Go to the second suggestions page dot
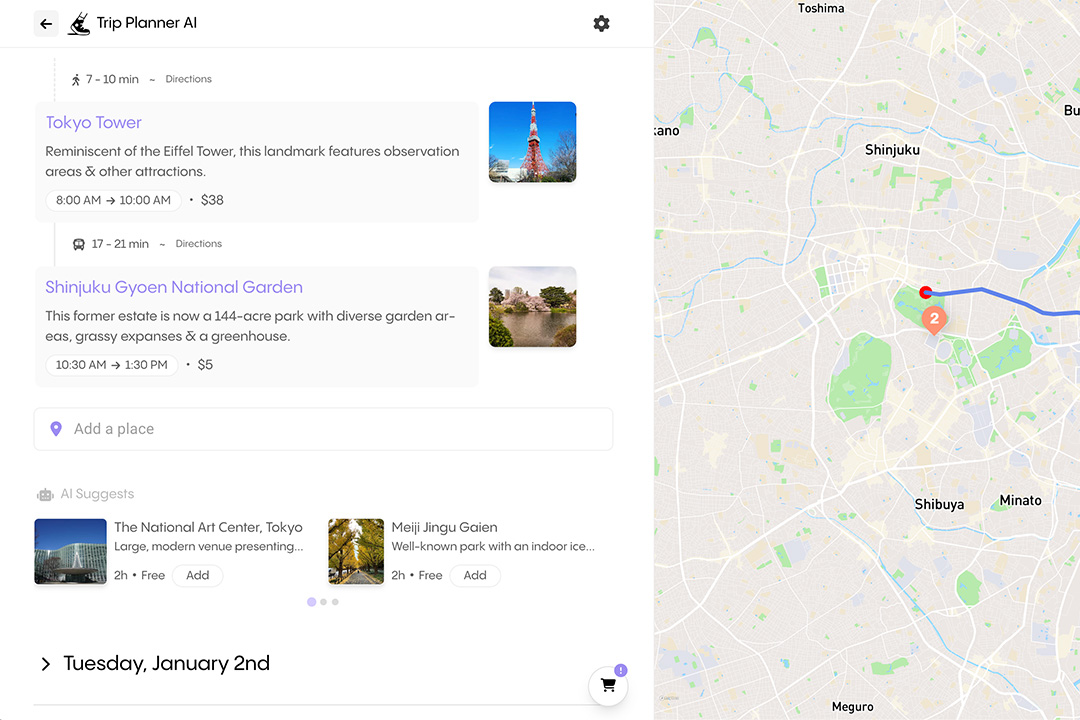This screenshot has width=1080, height=720. (324, 602)
